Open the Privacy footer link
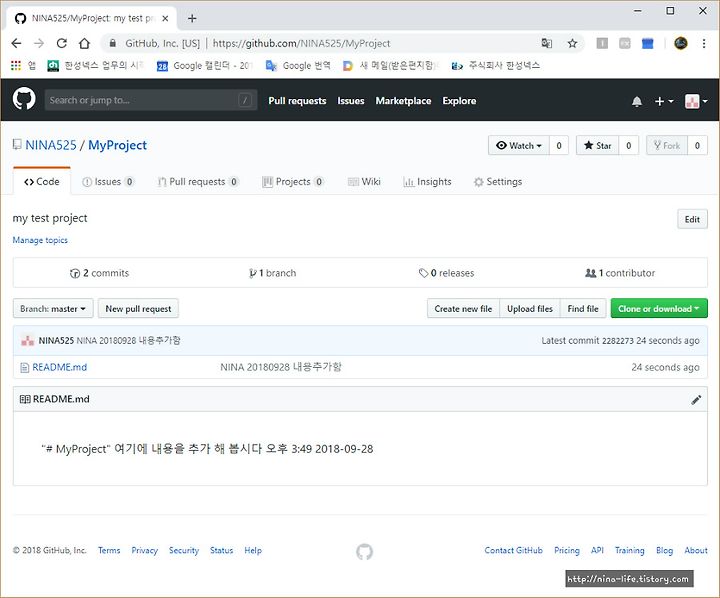Viewport: 720px width, 598px height. [x=144, y=550]
